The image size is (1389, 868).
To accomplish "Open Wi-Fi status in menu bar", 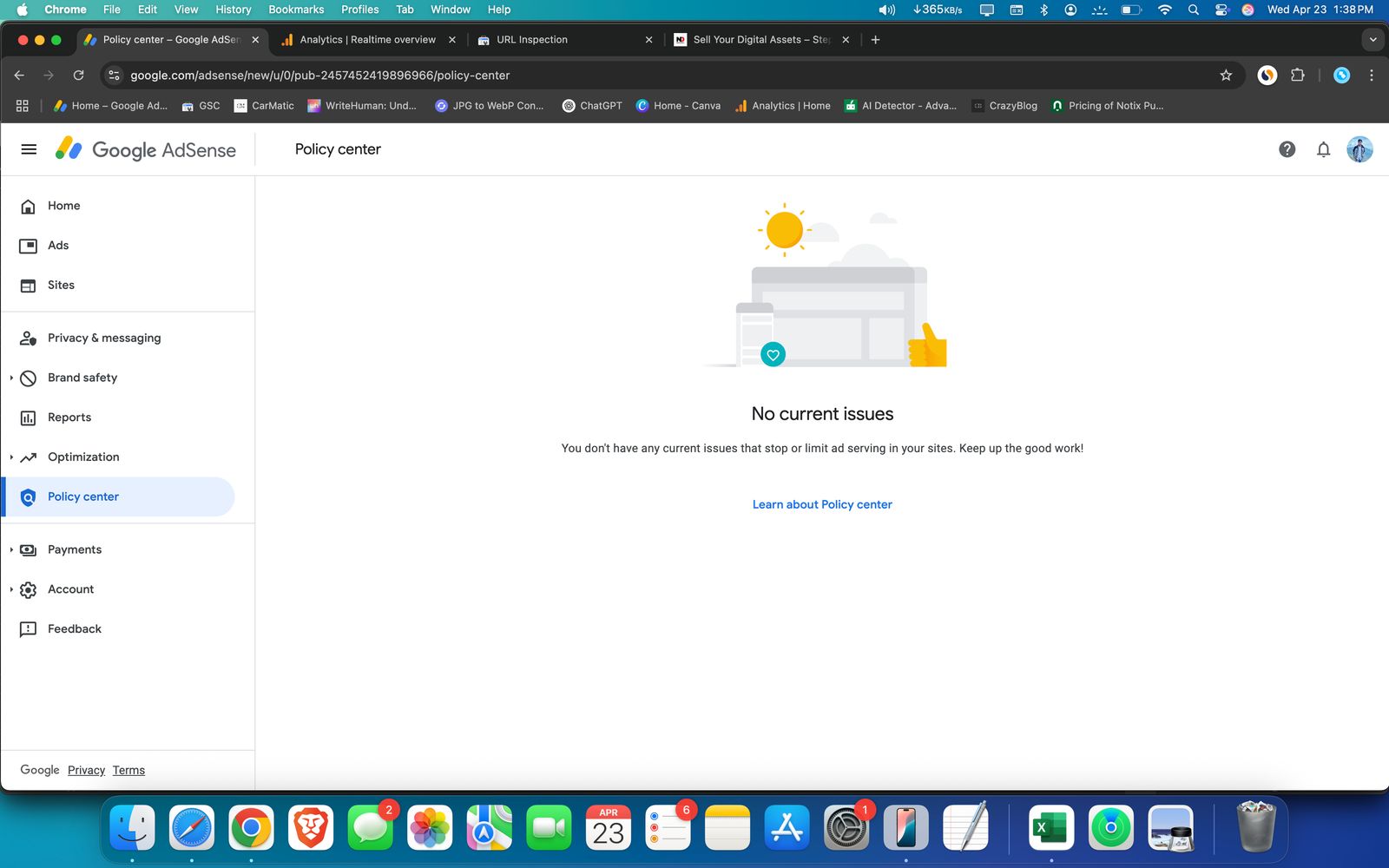I will 1164,10.
